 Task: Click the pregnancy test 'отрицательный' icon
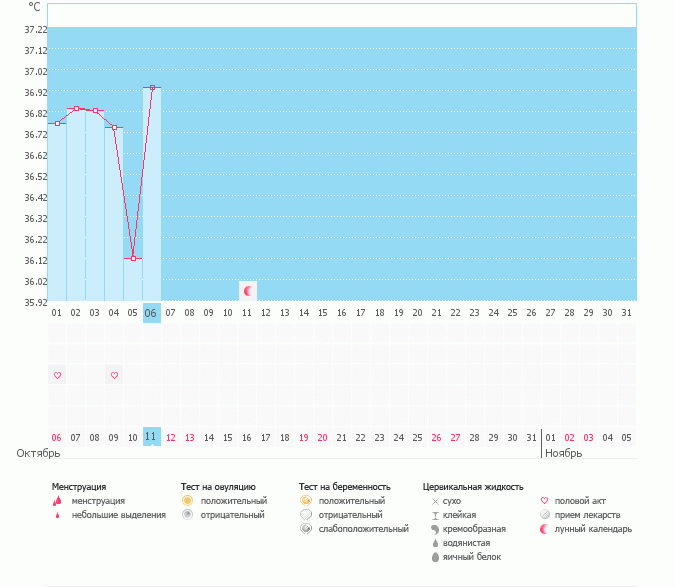306,515
